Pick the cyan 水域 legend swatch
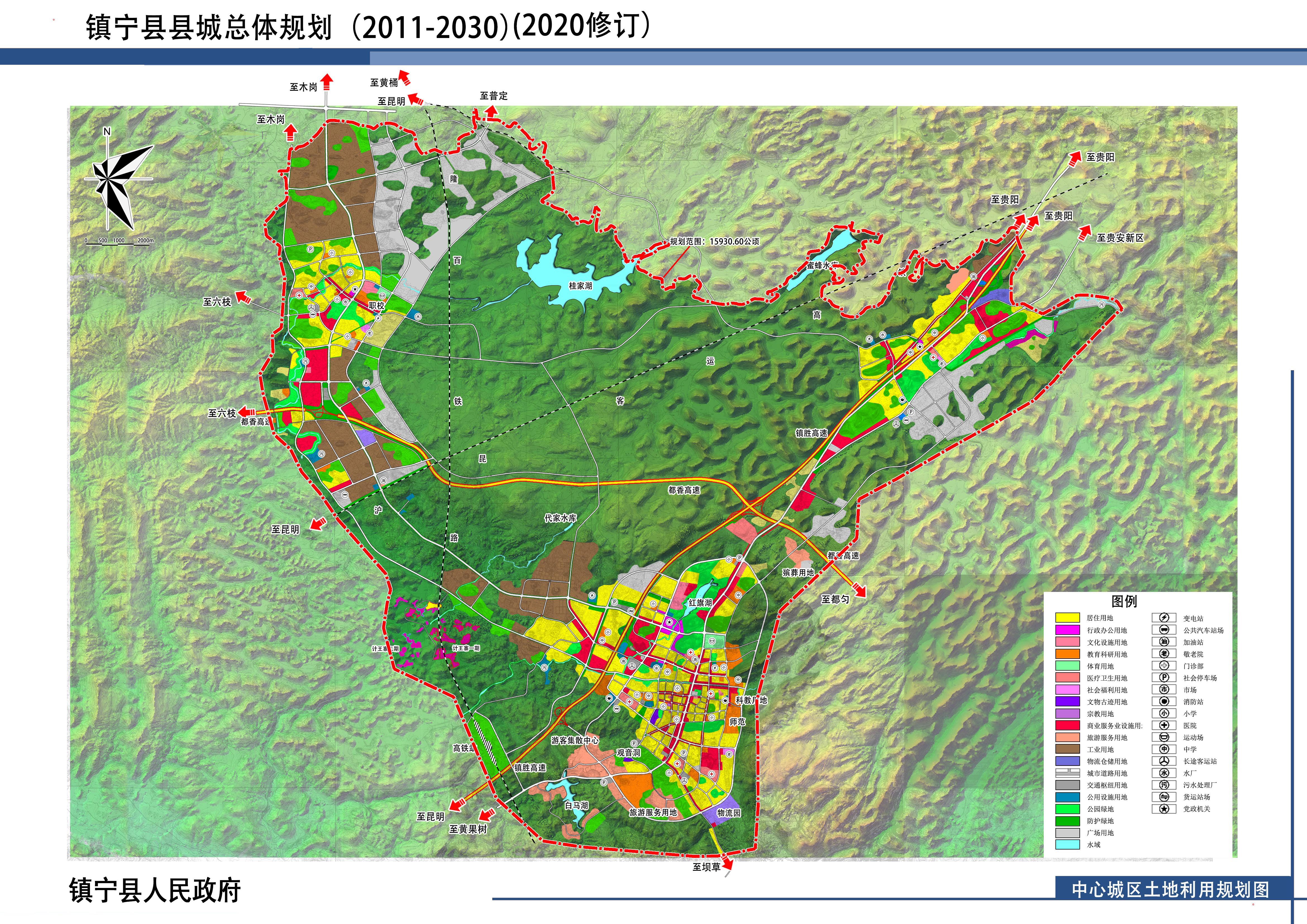The width and height of the screenshot is (1307, 924). click(1067, 845)
